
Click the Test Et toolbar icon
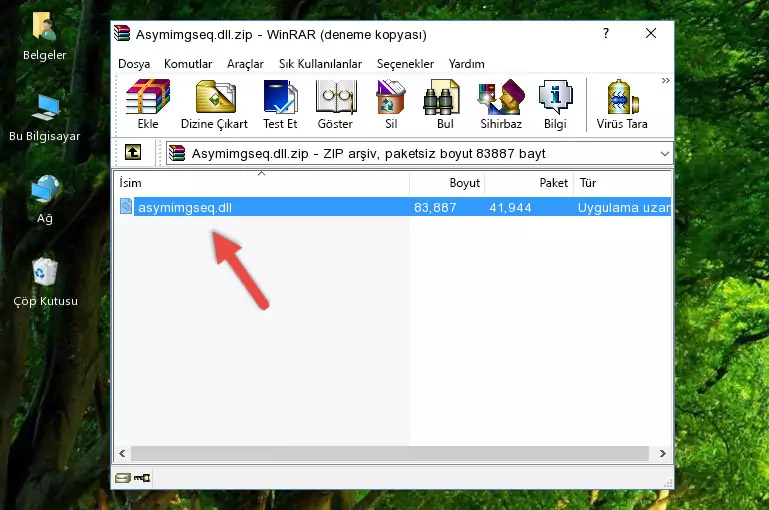coord(280,104)
